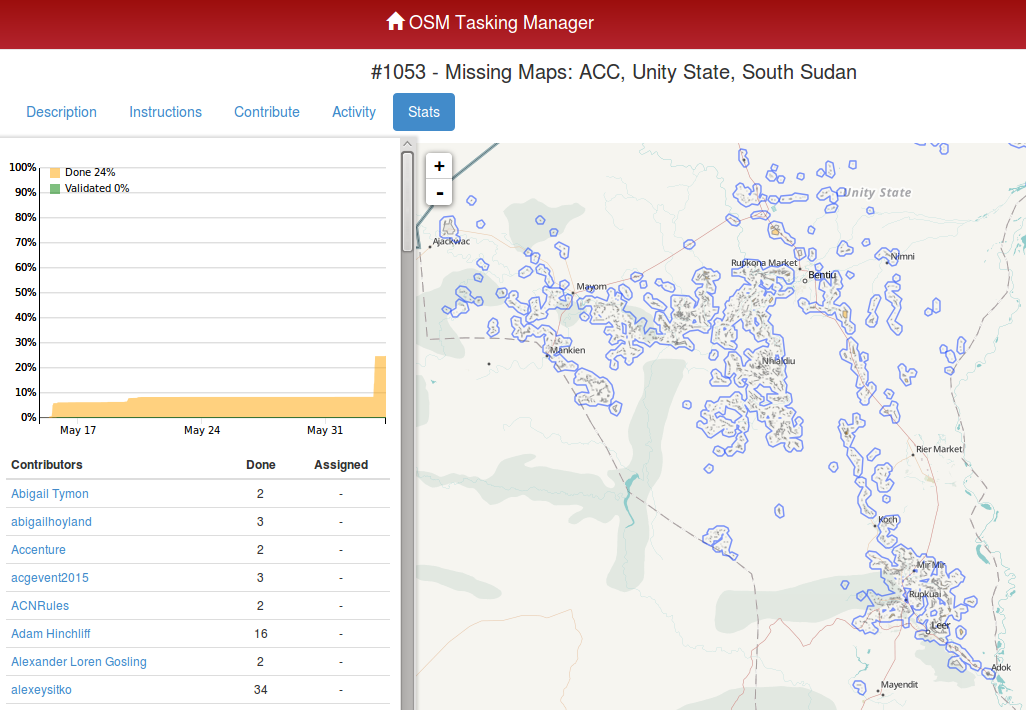Open contributor abigailhoyland
This screenshot has height=710, width=1026.
click(x=51, y=522)
